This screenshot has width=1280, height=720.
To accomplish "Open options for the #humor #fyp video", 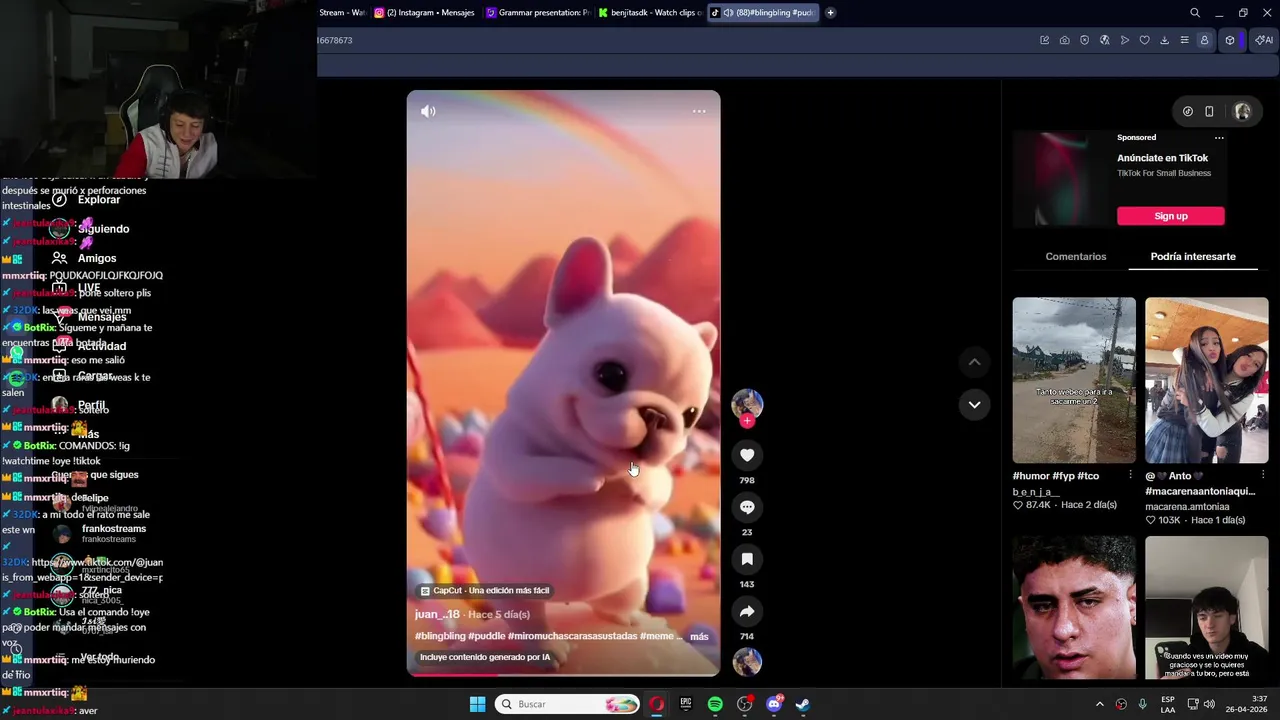I will pos(1130,475).
